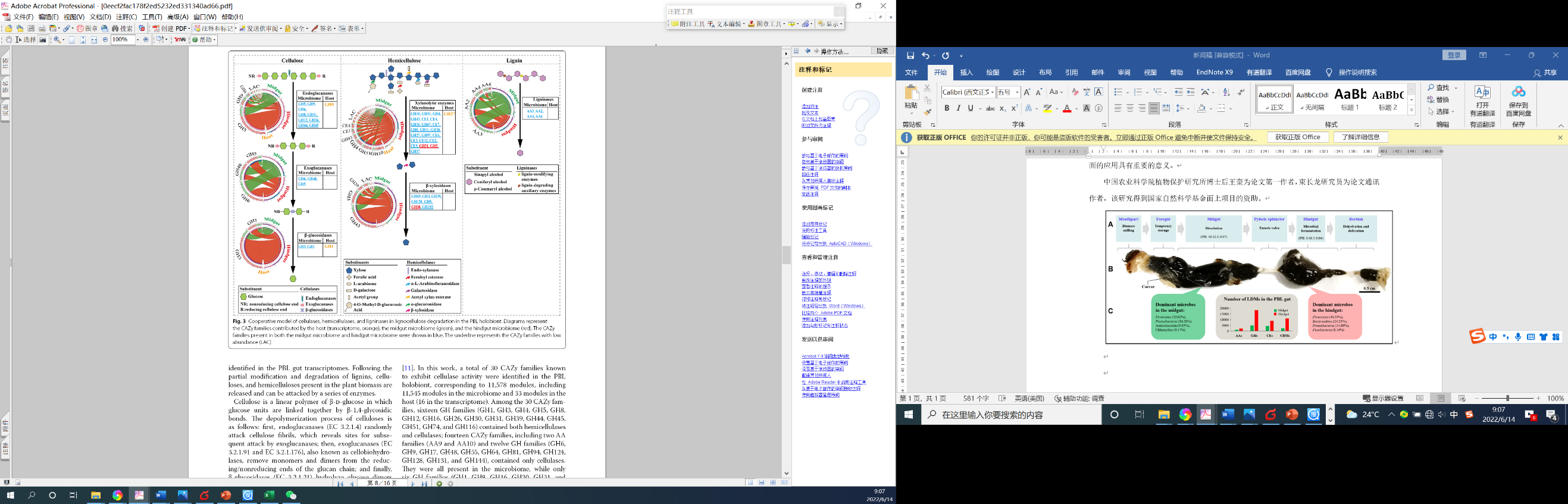Decrease font size in Word
Image resolution: width=1568 pixels, height=504 pixels.
click(1039, 92)
